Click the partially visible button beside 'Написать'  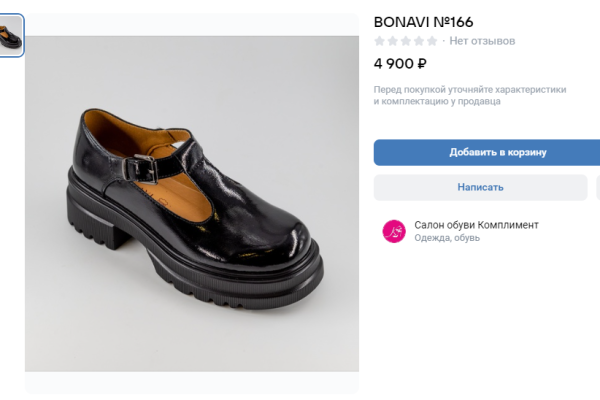click(597, 187)
